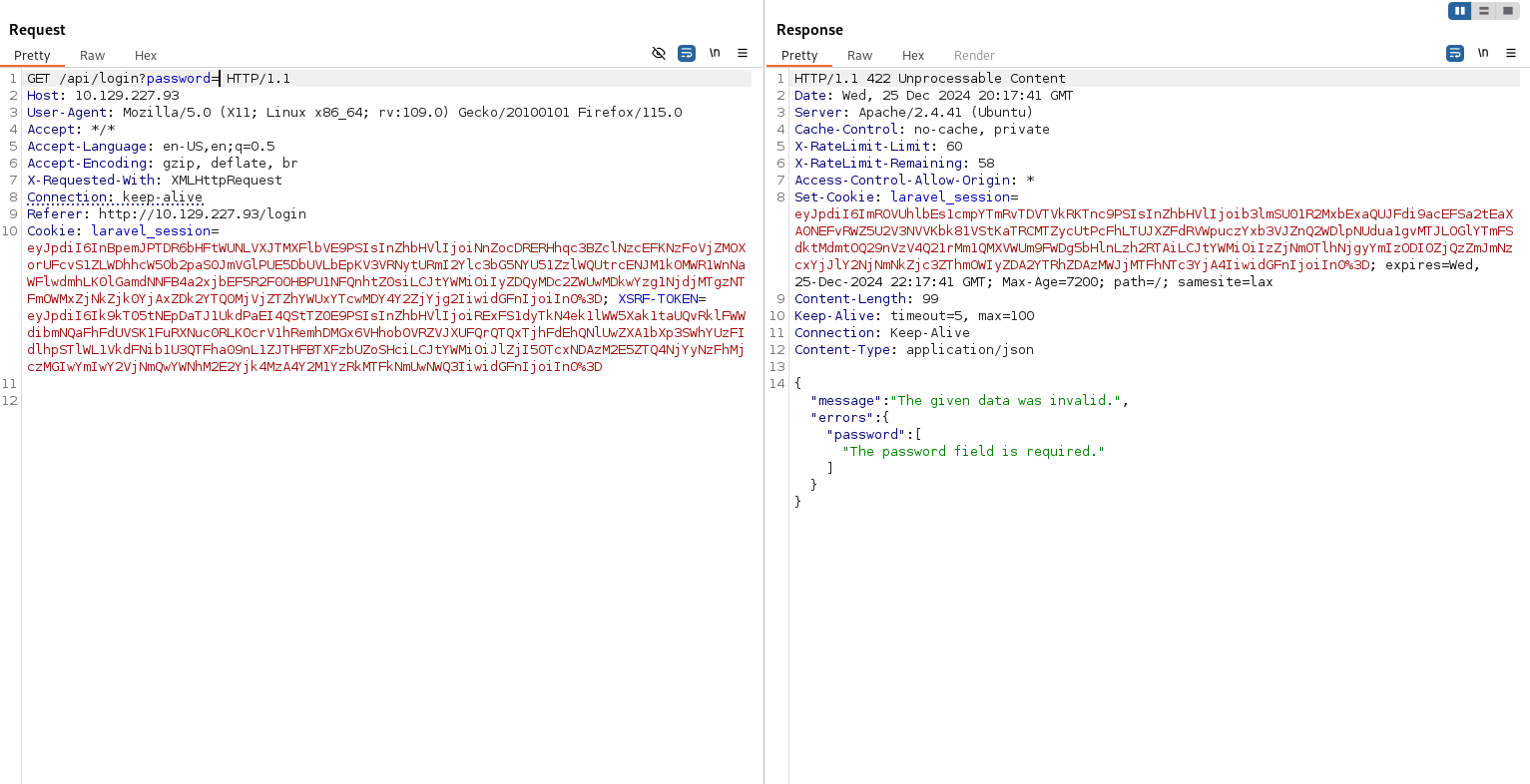Click the X-Requested-With header line
1530x784 pixels.
(155, 180)
